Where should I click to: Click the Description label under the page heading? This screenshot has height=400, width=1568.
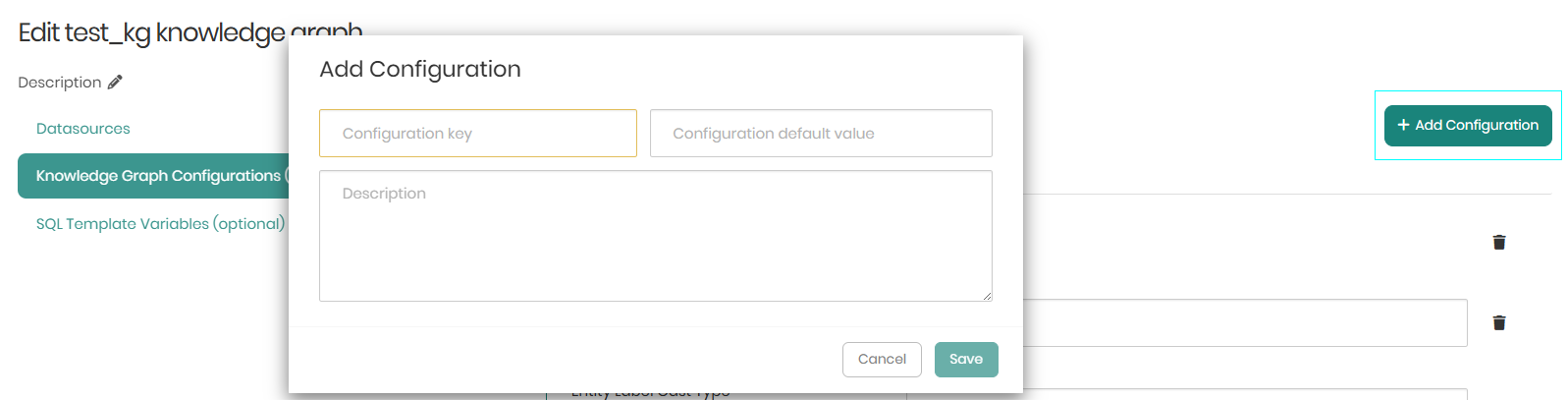coord(59,83)
